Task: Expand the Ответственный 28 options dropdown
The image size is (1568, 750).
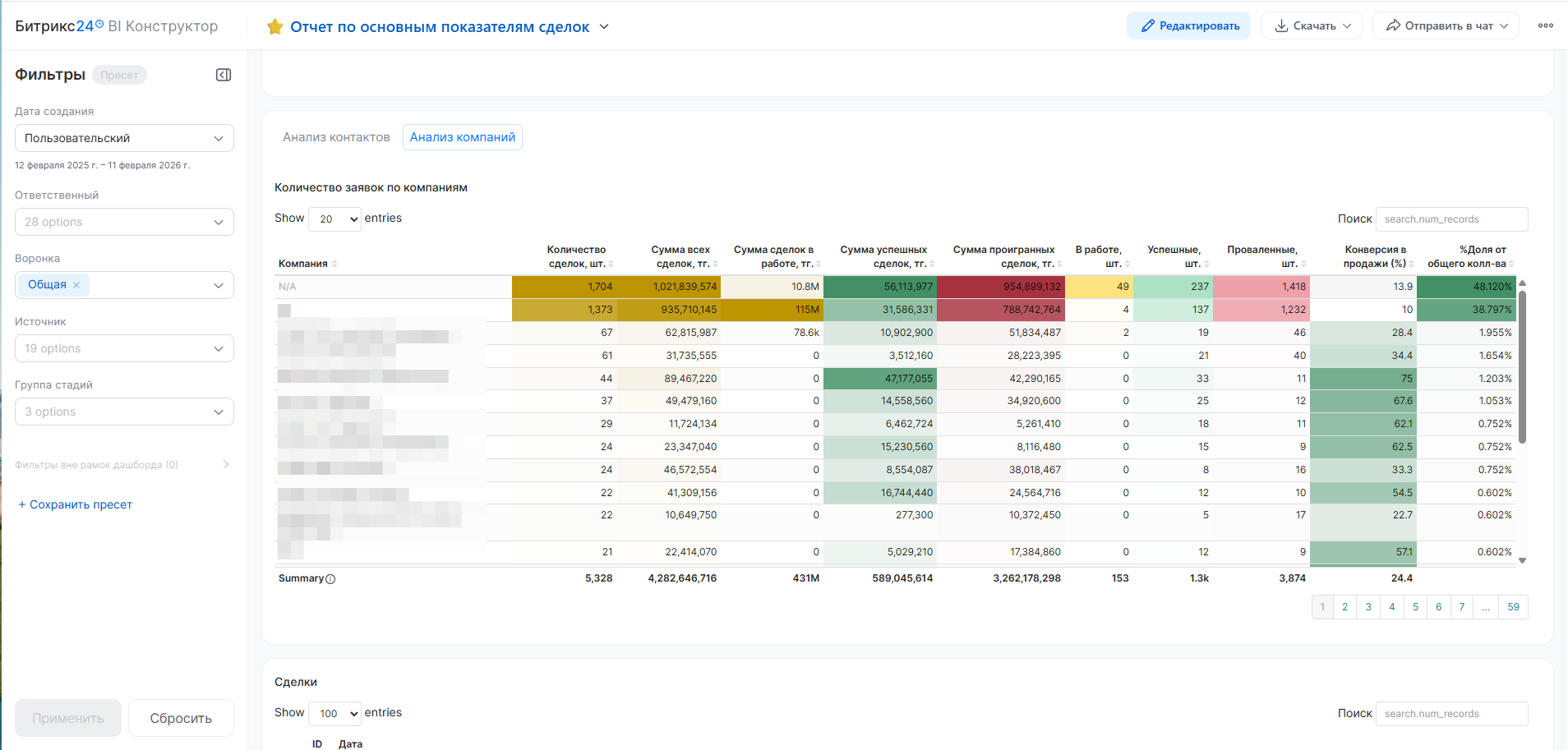Action: click(x=124, y=222)
